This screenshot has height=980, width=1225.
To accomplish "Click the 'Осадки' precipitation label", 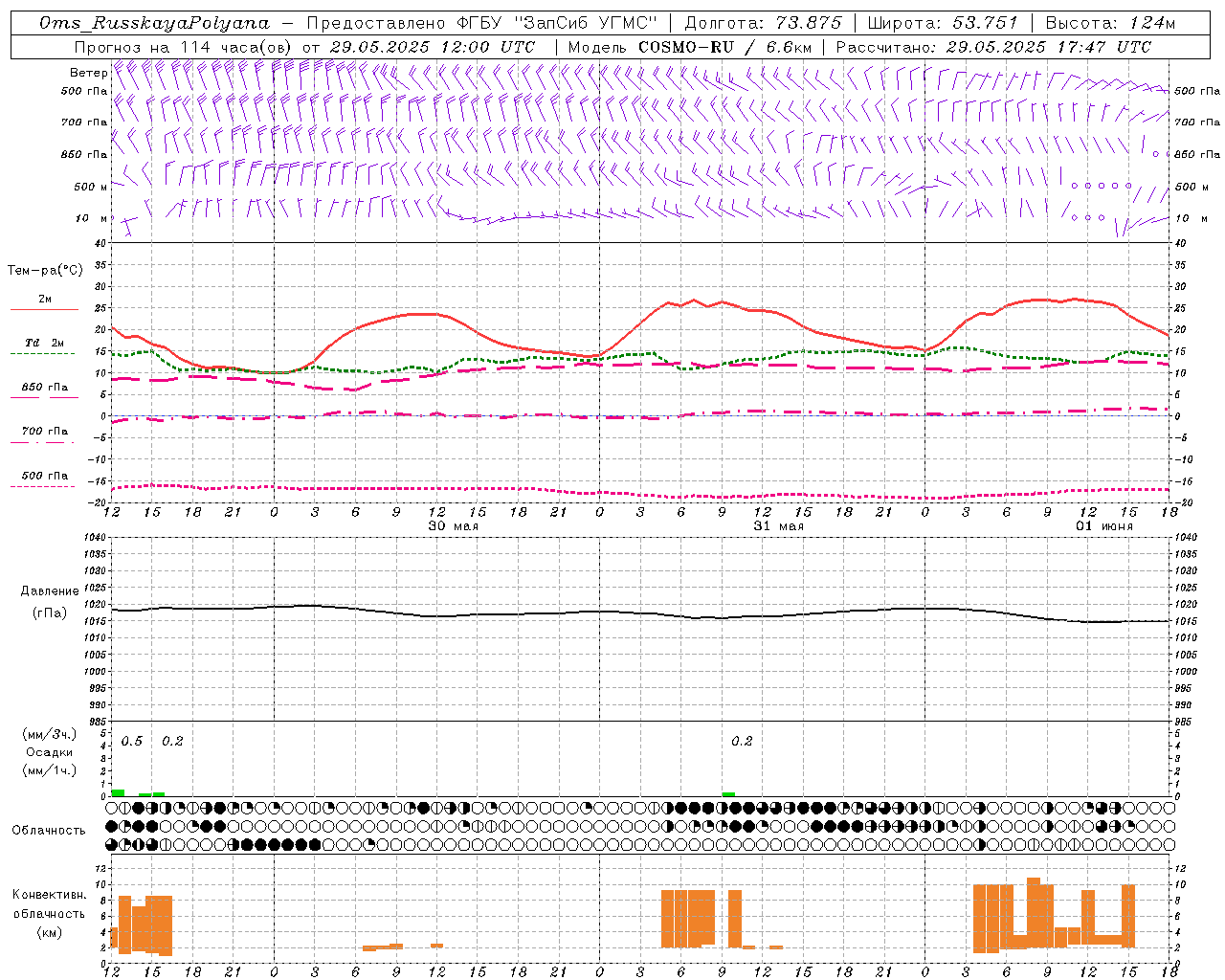I will [x=49, y=752].
